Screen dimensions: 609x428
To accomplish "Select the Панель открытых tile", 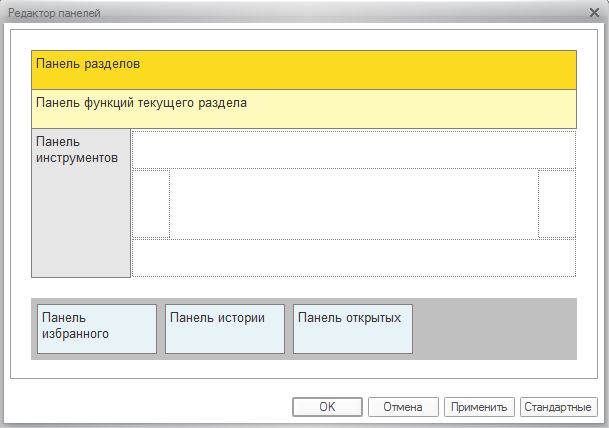I will click(x=353, y=329).
